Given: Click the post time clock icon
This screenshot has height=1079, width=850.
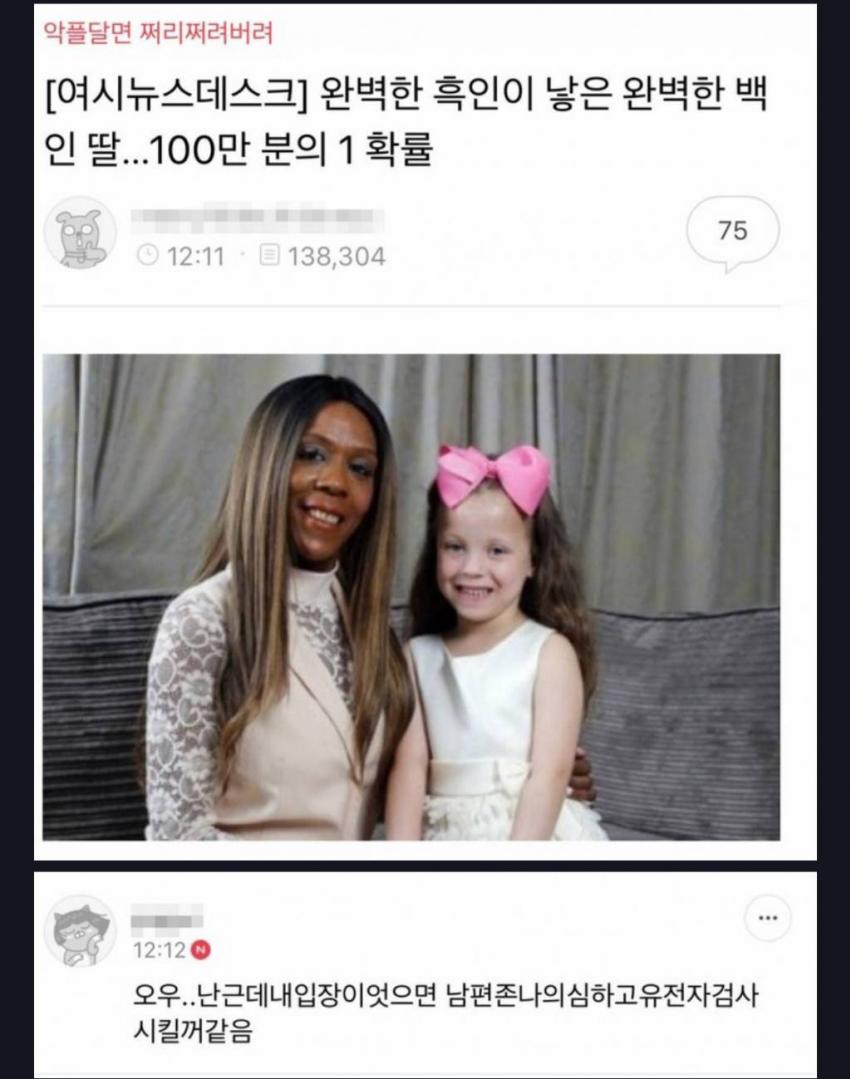Looking at the screenshot, I should [147, 255].
